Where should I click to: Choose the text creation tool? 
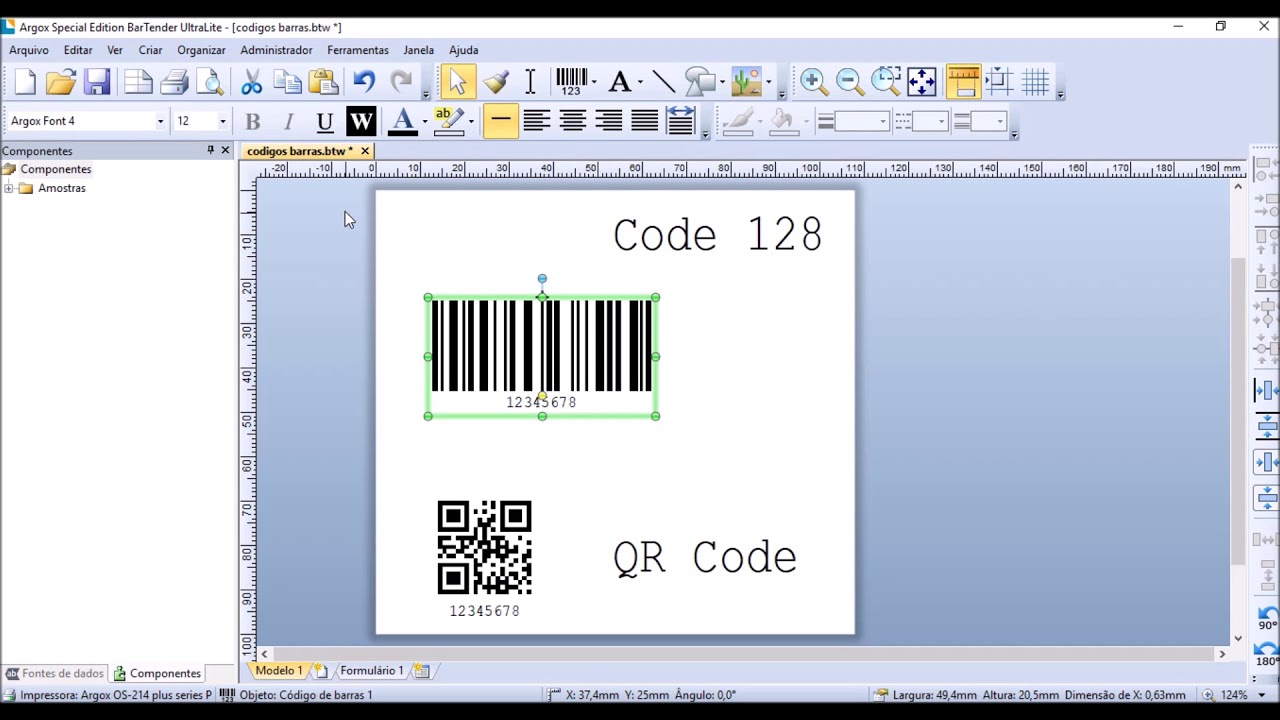[619, 82]
